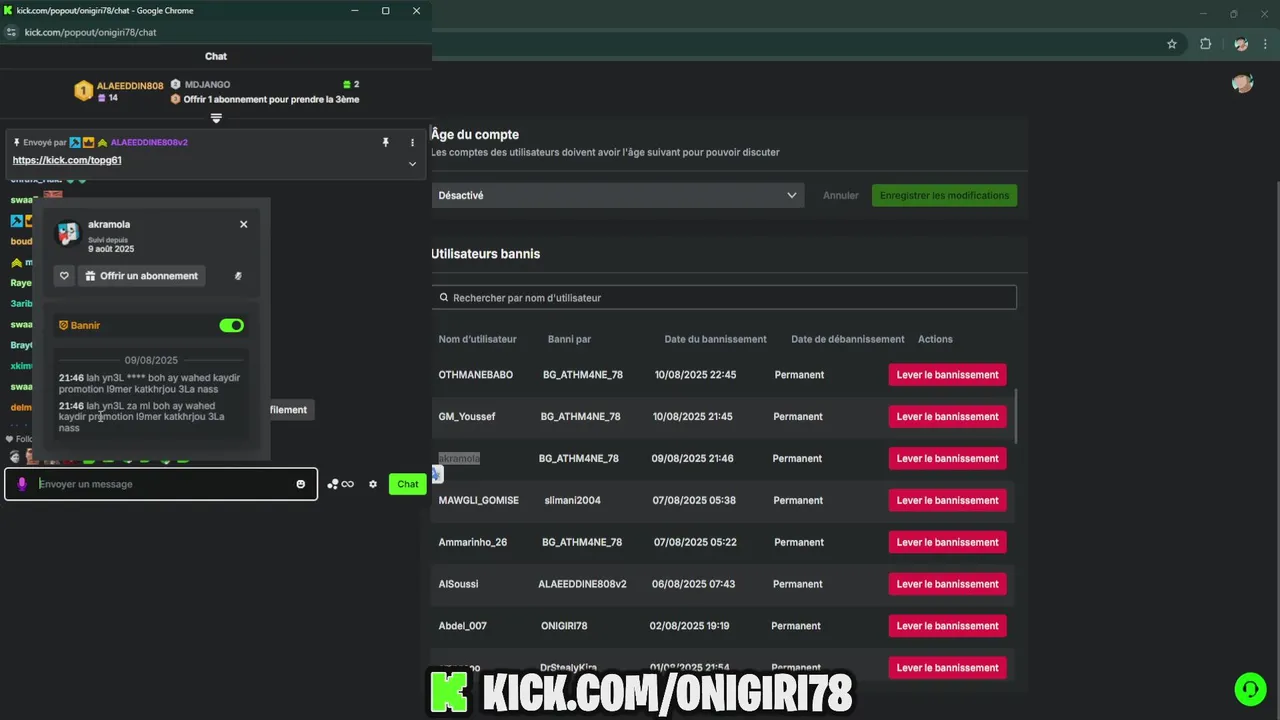The image size is (1280, 720).
Task: Lift ban for Ammarinho_26
Action: [x=947, y=542]
